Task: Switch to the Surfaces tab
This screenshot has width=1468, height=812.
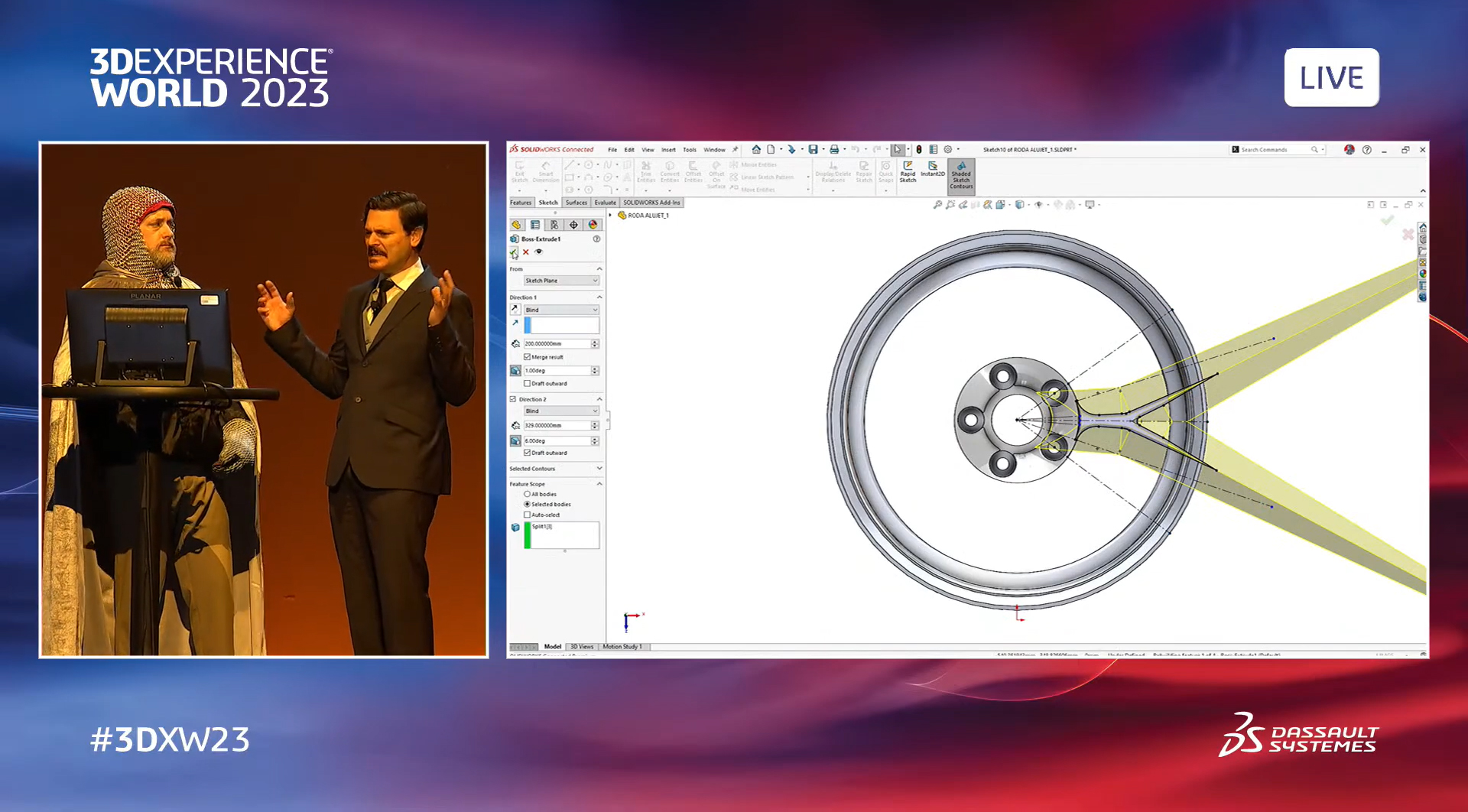Action: [576, 203]
